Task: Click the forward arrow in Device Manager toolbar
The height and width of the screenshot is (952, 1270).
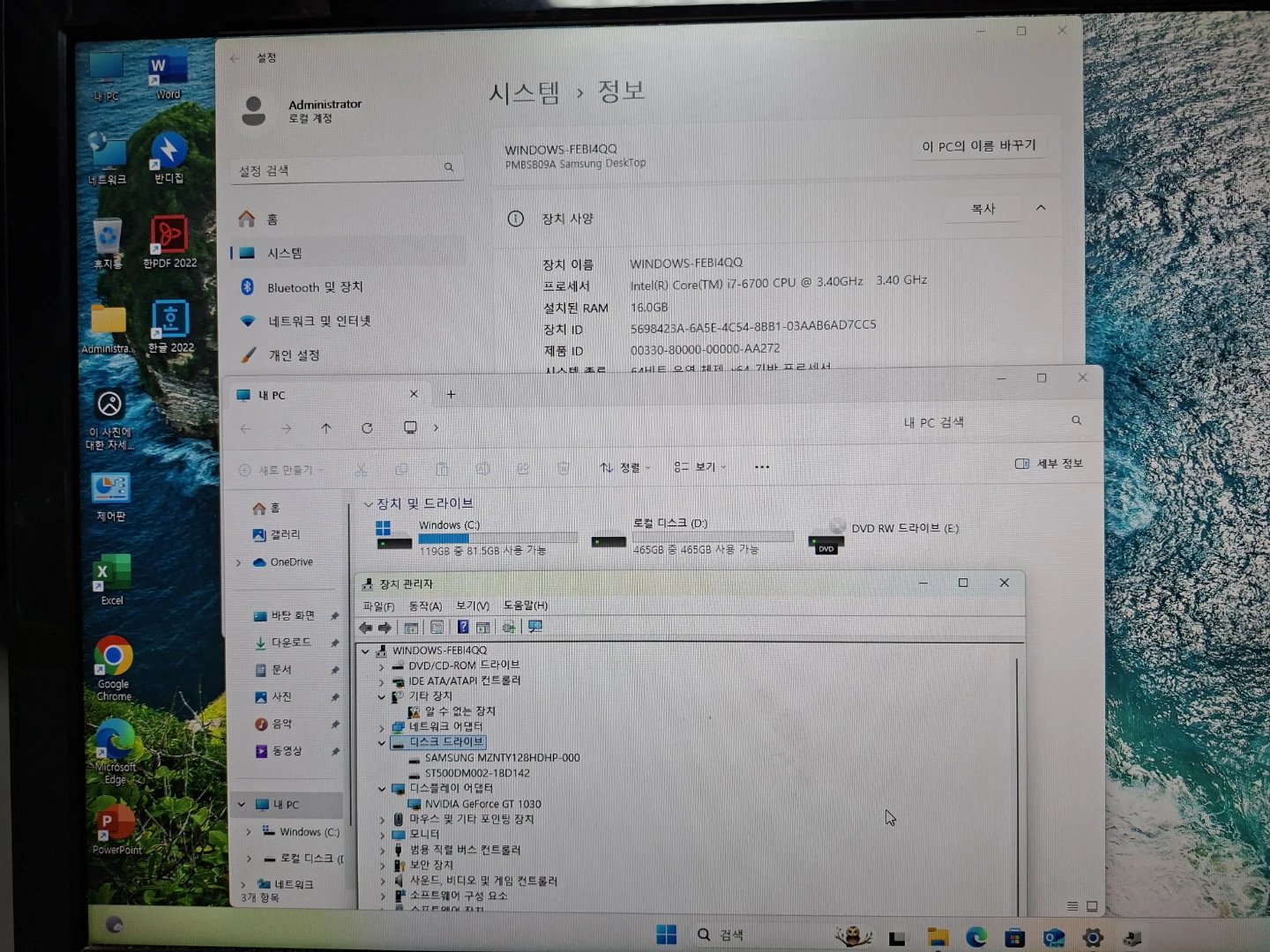Action: click(385, 628)
